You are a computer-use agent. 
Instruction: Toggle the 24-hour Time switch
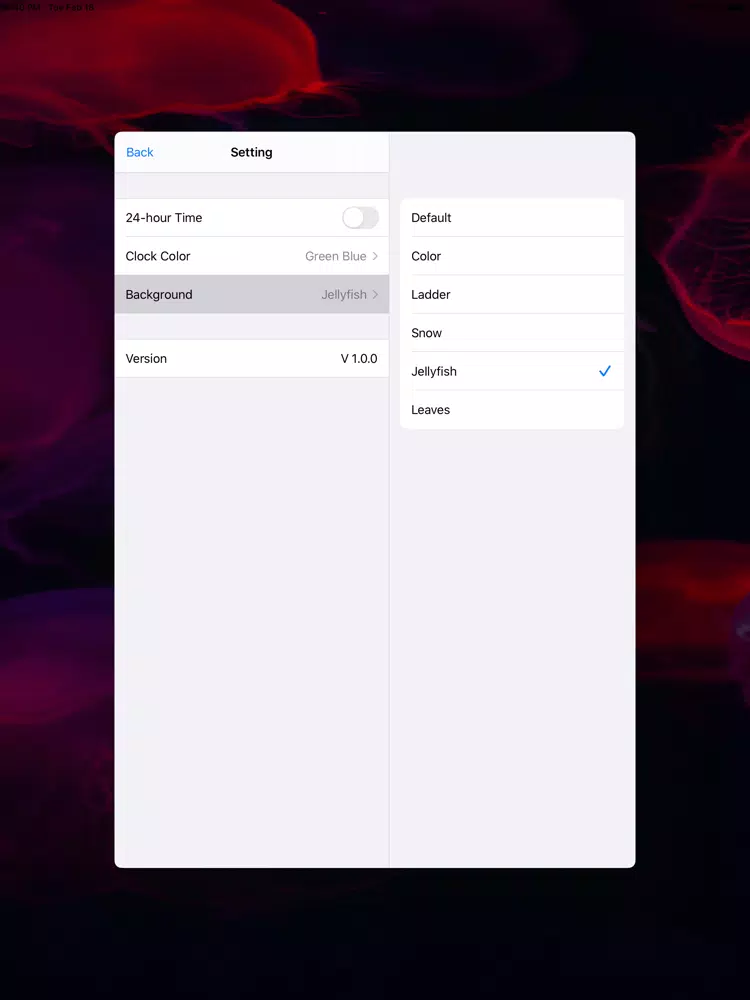point(360,217)
